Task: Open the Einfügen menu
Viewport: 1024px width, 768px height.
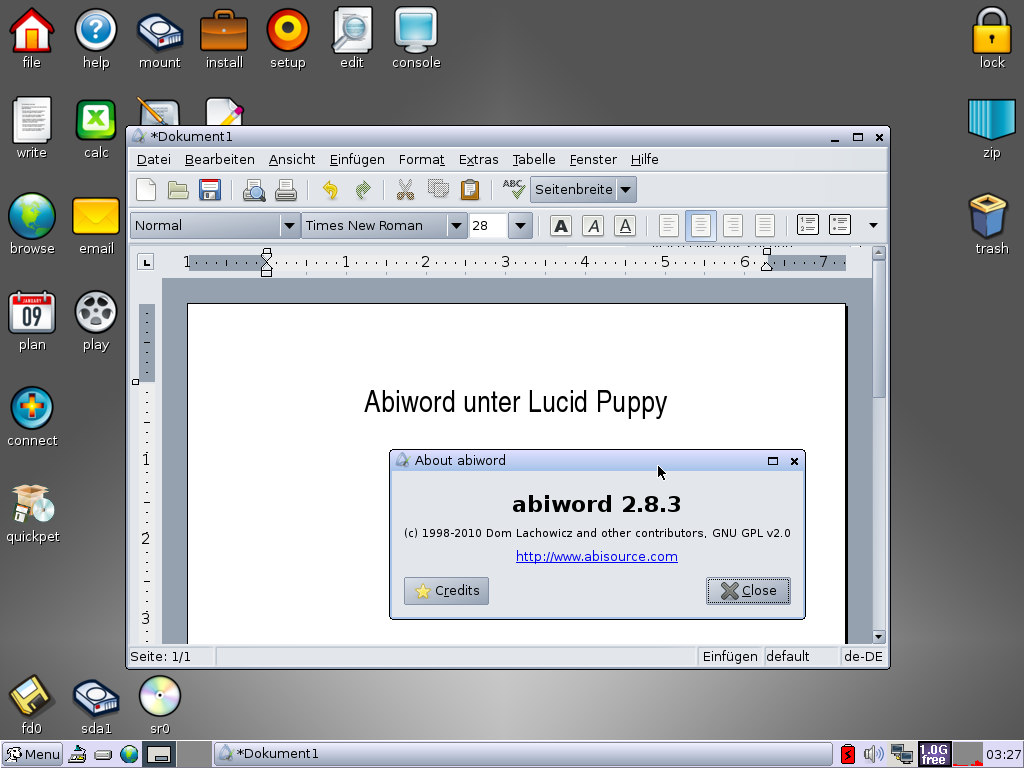Action: point(357,160)
